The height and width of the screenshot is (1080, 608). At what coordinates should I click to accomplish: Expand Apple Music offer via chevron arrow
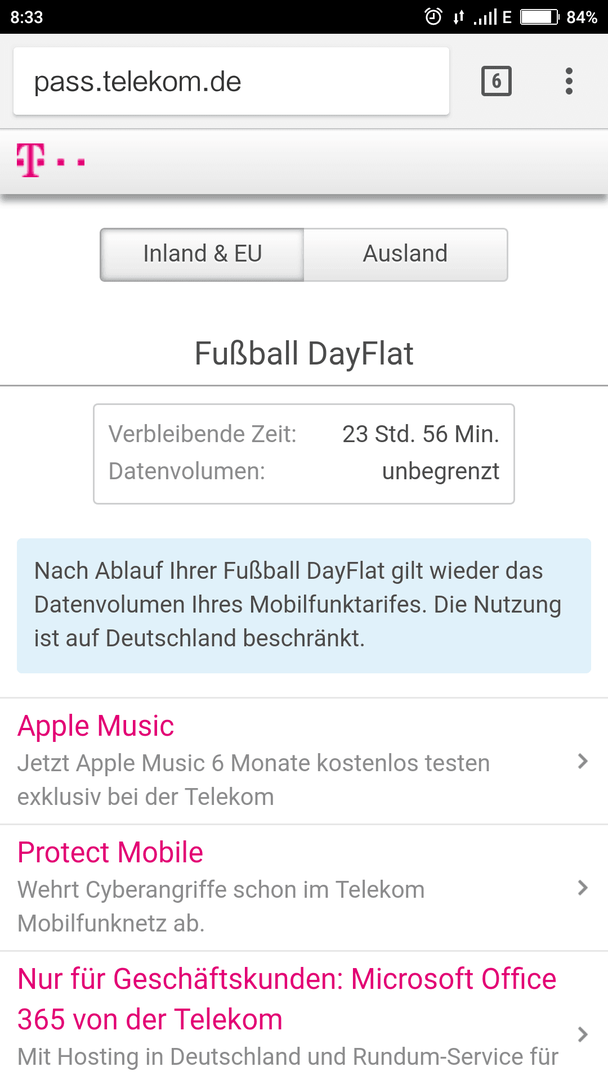point(583,761)
